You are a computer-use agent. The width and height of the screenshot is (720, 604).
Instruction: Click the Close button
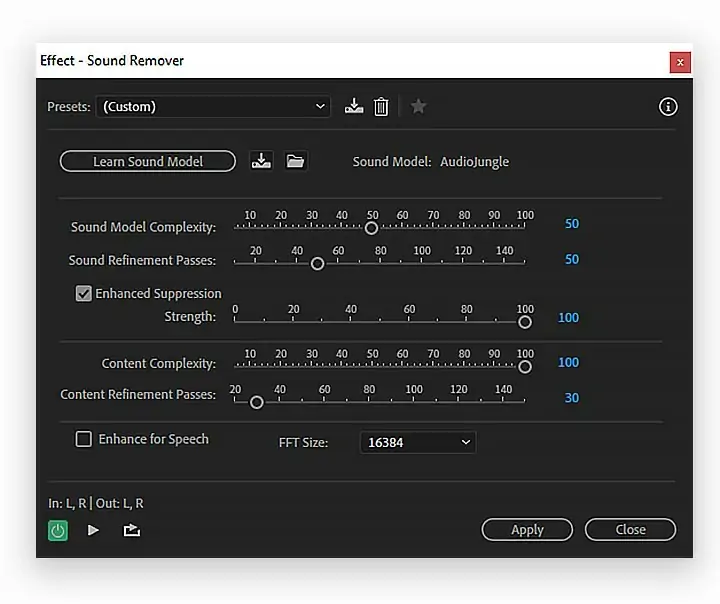click(630, 530)
